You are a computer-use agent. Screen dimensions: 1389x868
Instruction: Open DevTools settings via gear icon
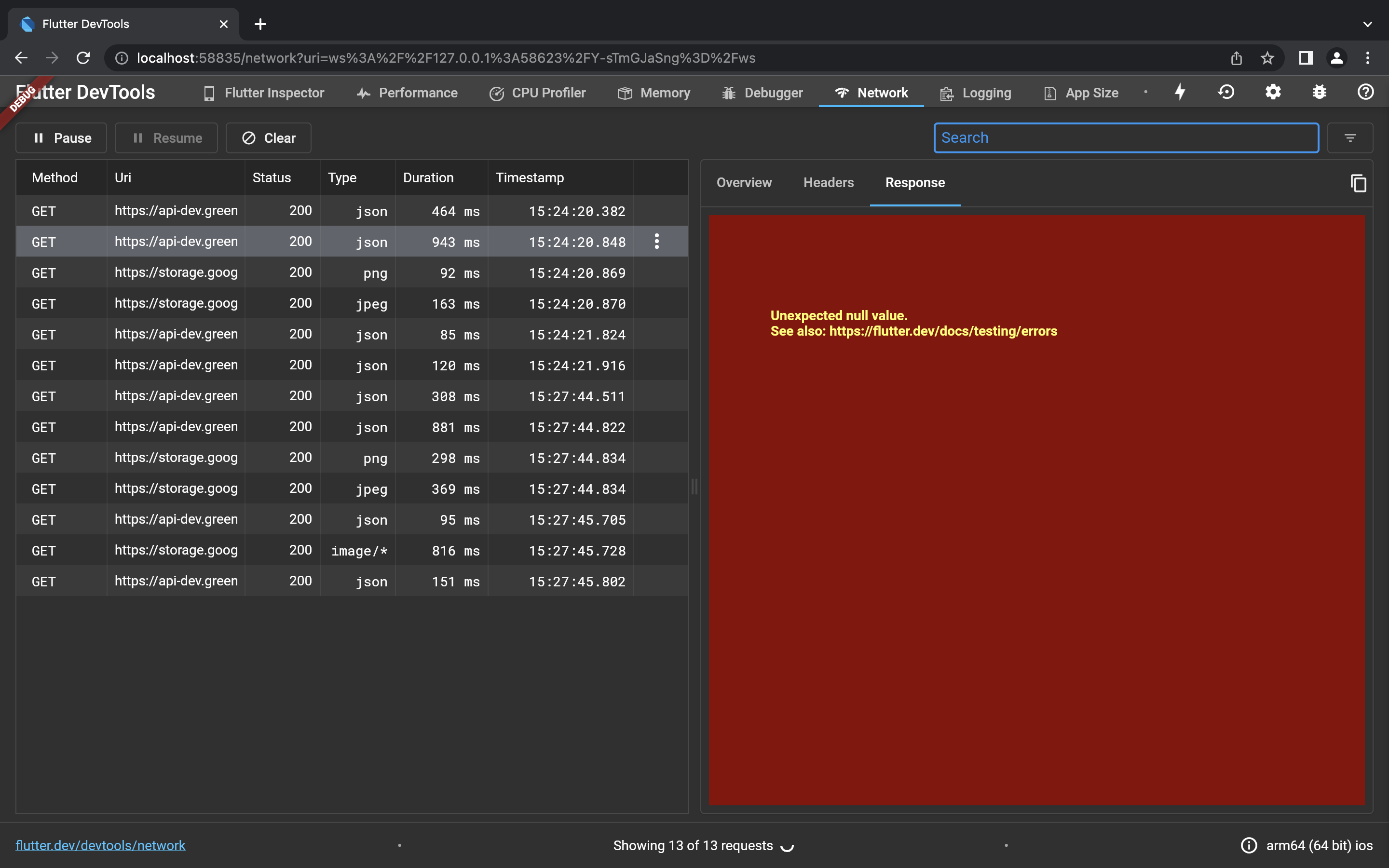(1272, 92)
